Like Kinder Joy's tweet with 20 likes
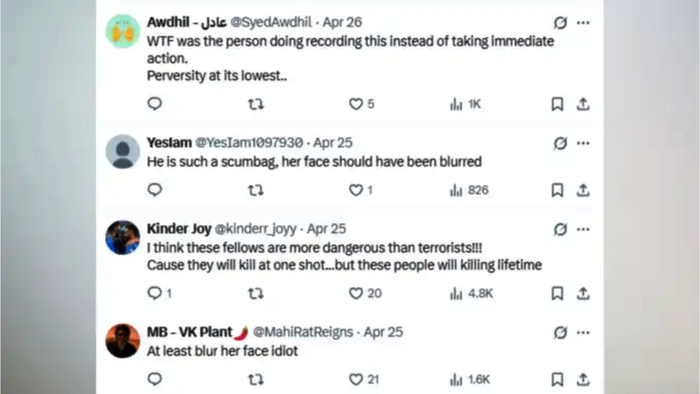 (x=365, y=293)
